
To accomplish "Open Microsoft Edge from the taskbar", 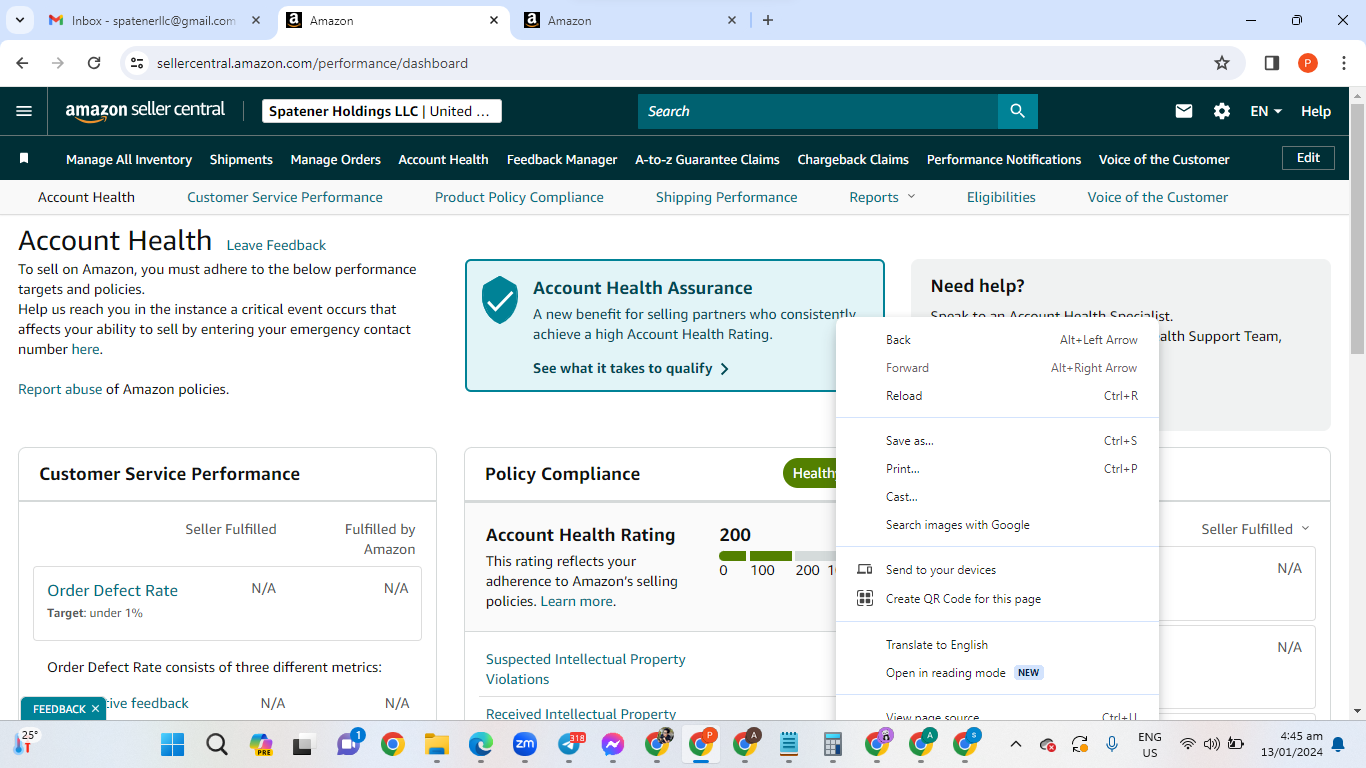I will coord(481,744).
